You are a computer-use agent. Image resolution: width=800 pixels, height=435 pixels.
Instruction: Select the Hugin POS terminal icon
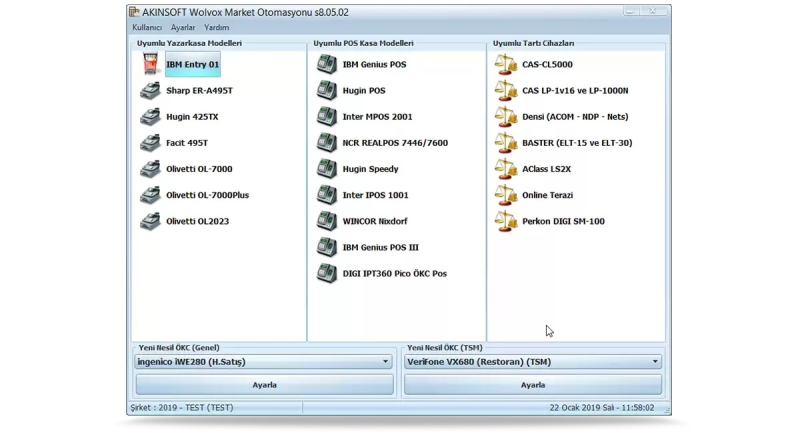coord(327,91)
